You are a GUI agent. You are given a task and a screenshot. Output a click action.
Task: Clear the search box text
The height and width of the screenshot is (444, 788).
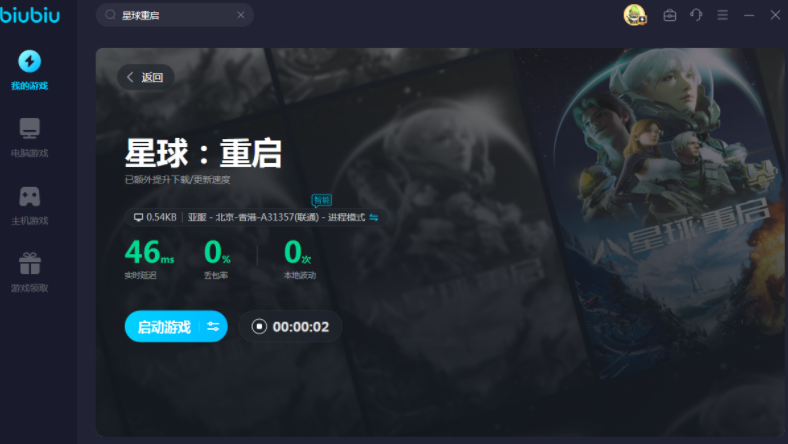240,16
